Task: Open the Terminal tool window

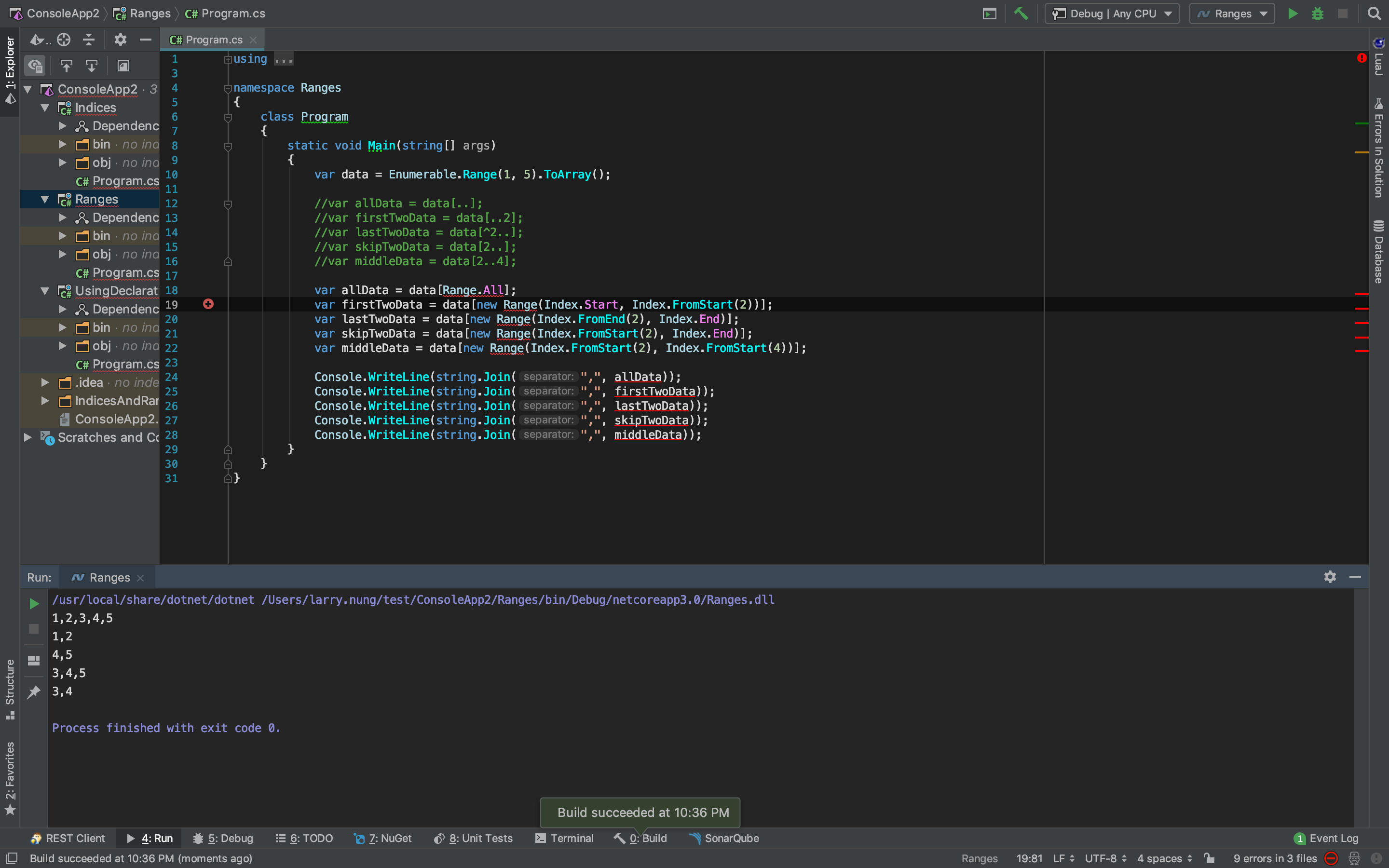Action: [x=564, y=838]
